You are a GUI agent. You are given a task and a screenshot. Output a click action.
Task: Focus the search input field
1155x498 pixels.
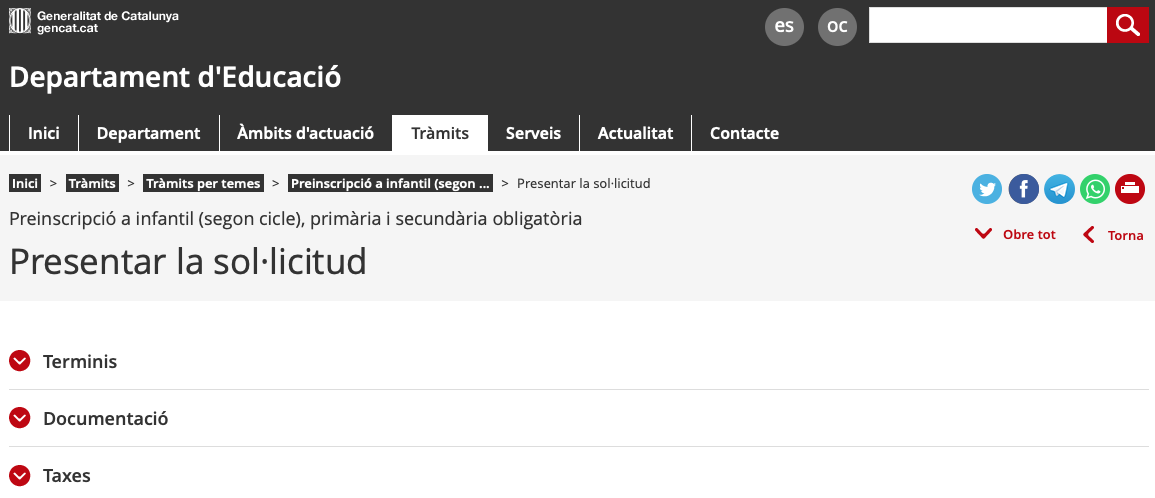pos(987,25)
